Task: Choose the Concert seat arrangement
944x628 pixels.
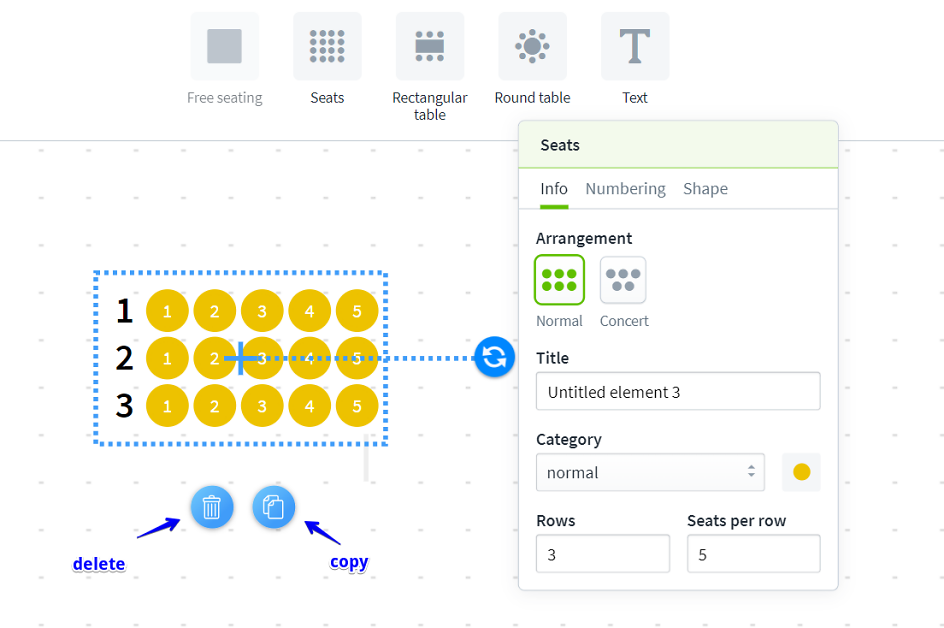Action: [x=623, y=280]
